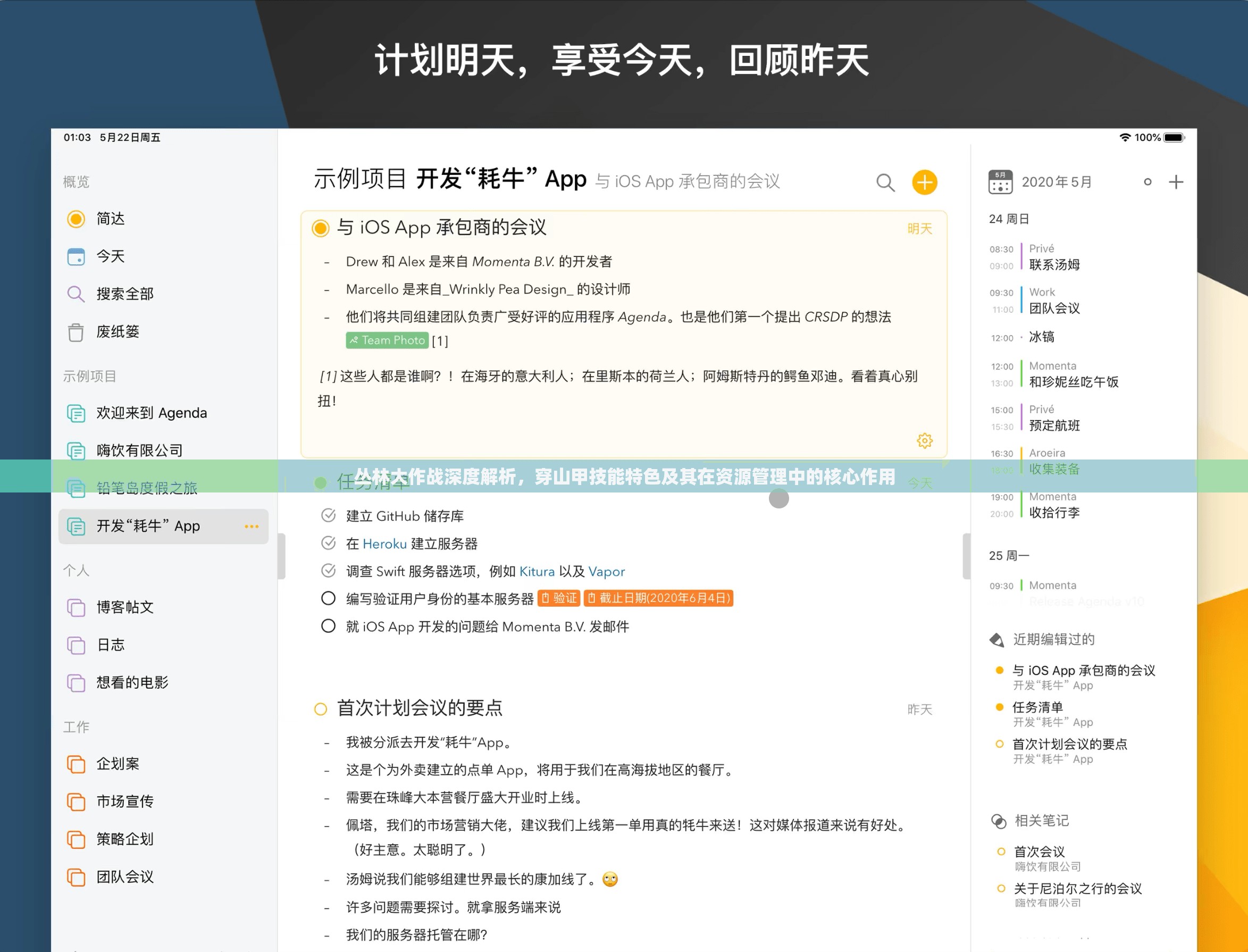
Task: Open the Heroku link
Action: [x=384, y=544]
